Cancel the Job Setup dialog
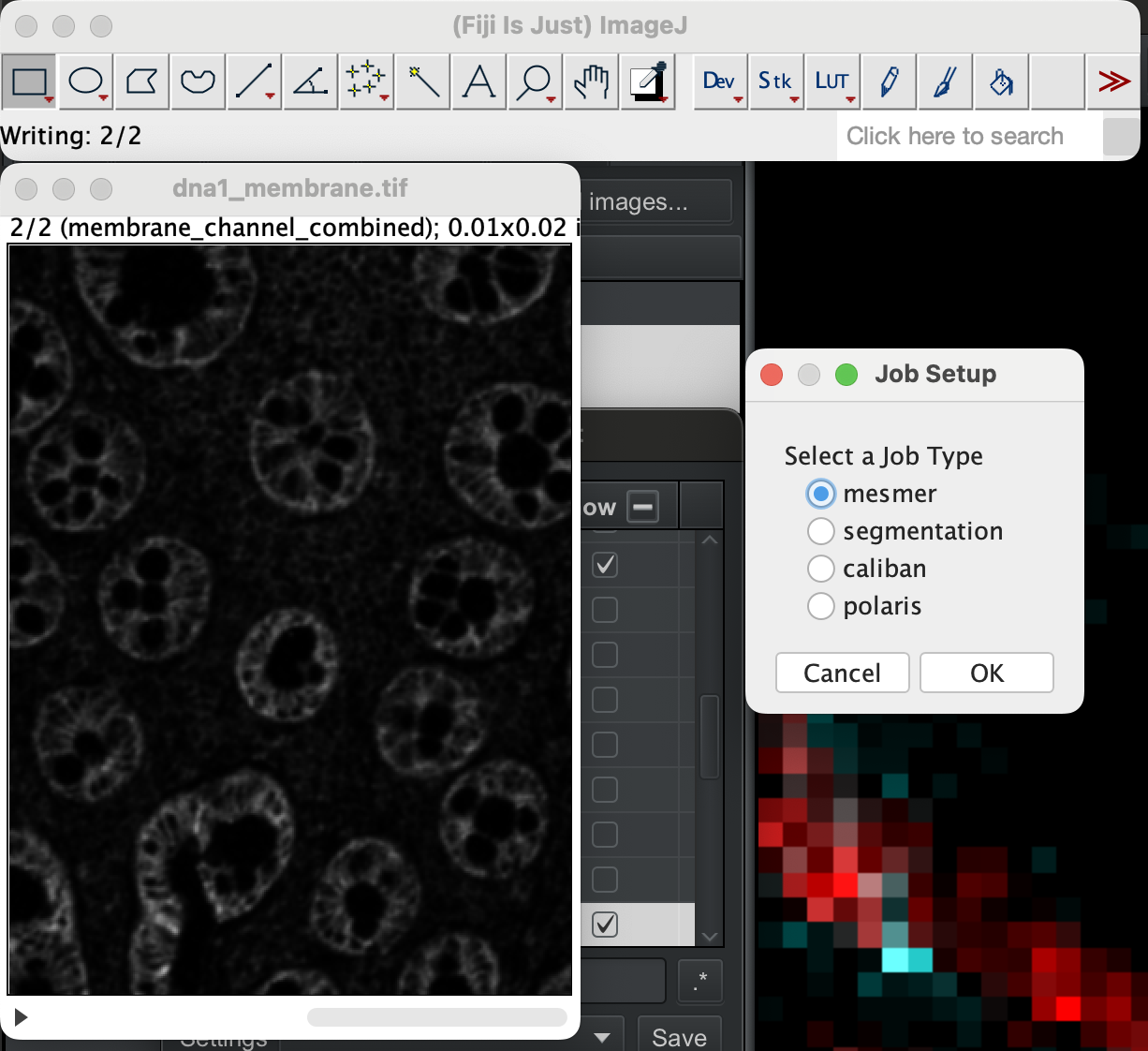Image resolution: width=1148 pixels, height=1051 pixels. 842,673
